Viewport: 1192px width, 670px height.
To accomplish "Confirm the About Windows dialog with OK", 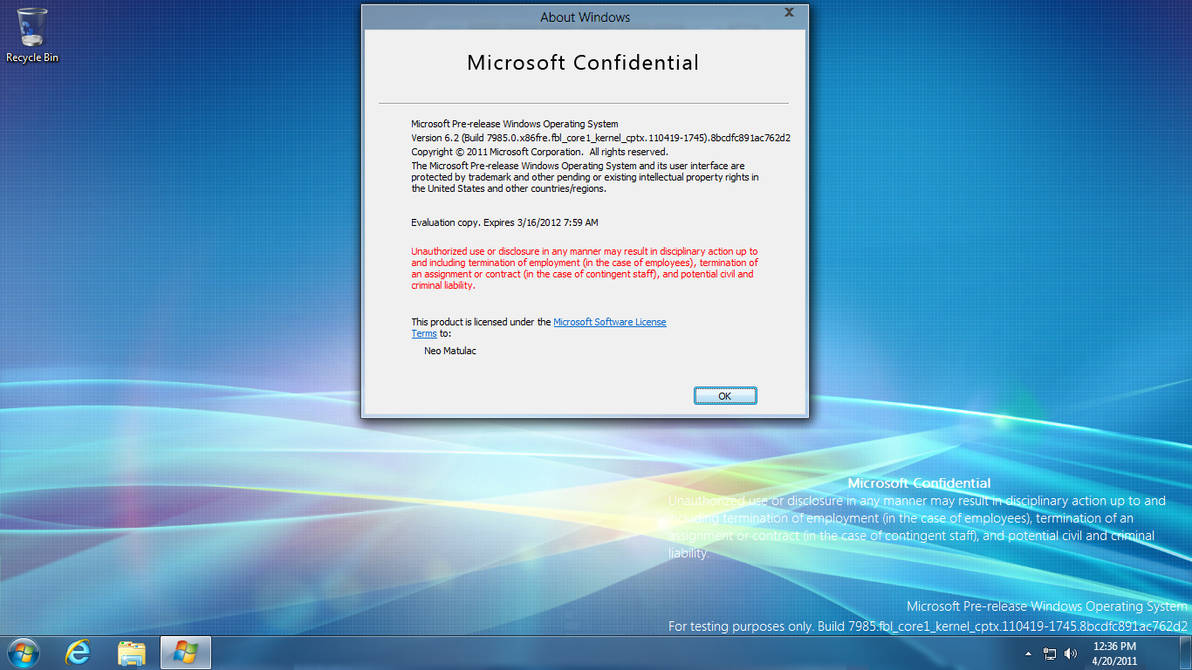I will pos(724,395).
